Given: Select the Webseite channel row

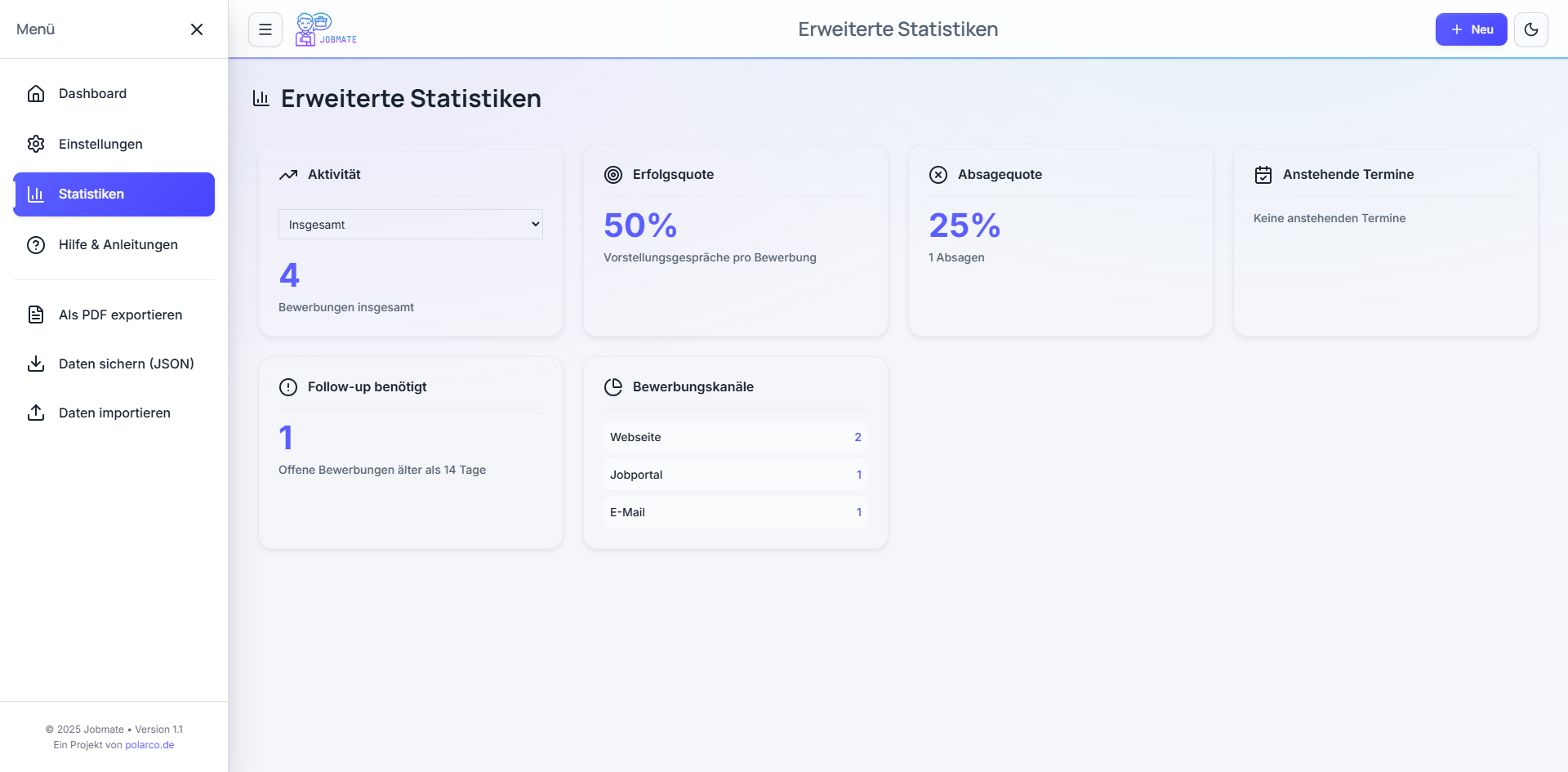Looking at the screenshot, I should coord(735,437).
